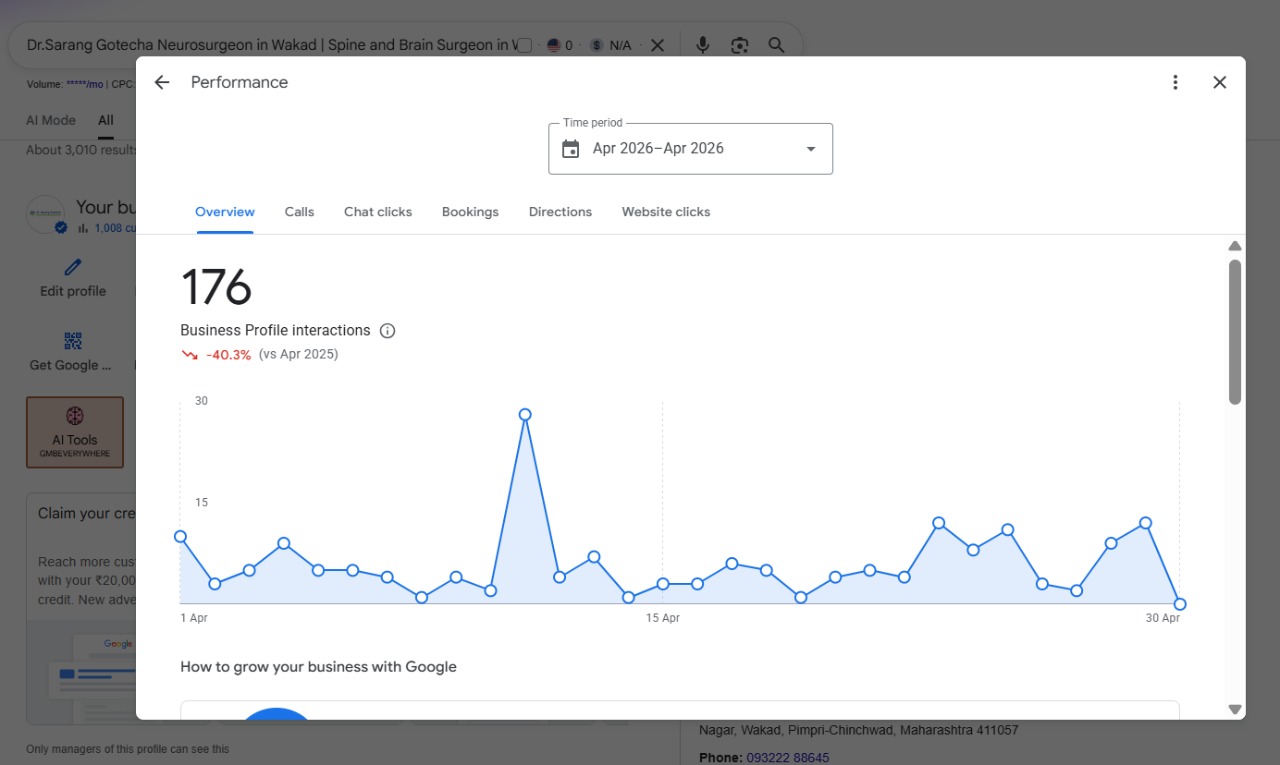1280x765 pixels.
Task: Click the '176' interactions number
Action: [216, 287]
